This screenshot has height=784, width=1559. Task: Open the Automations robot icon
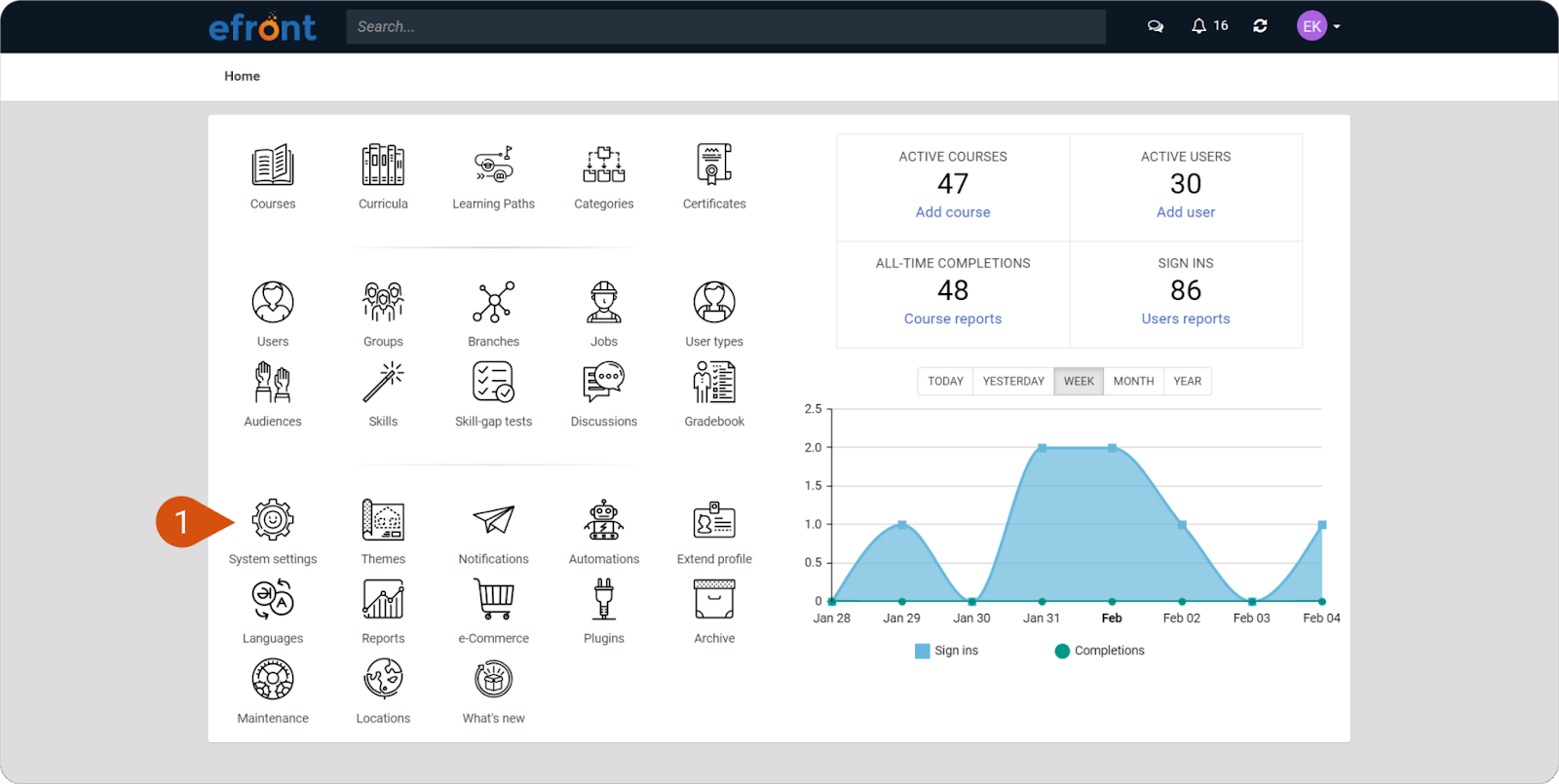pyautogui.click(x=604, y=521)
